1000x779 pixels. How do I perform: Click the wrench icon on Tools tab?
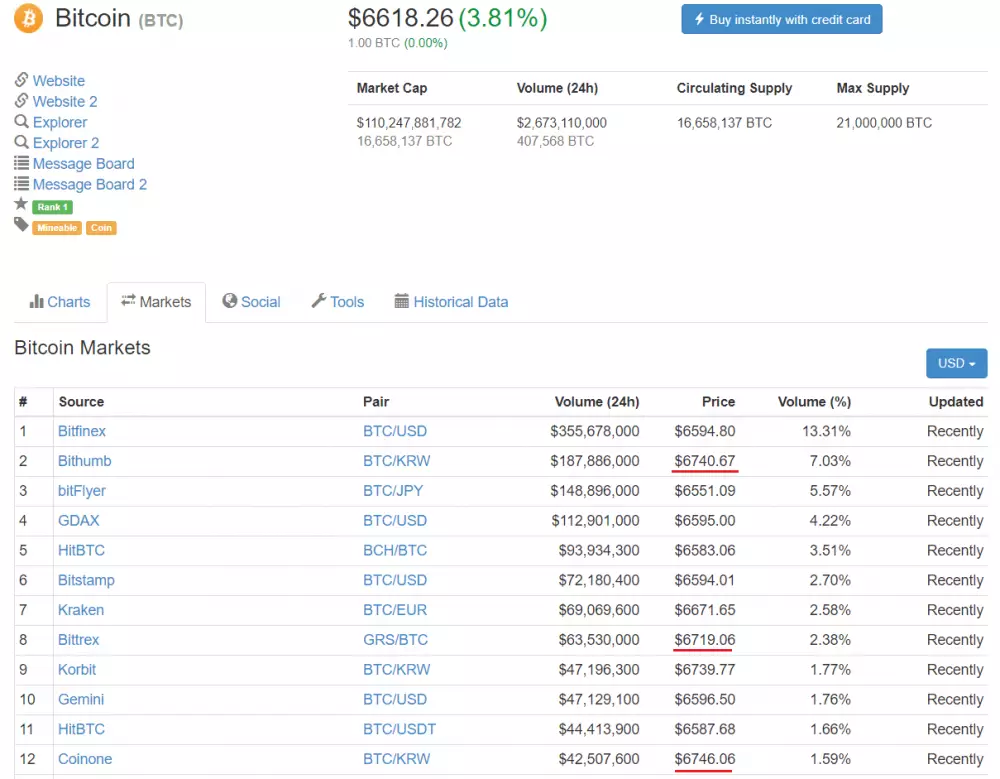pyautogui.click(x=319, y=301)
